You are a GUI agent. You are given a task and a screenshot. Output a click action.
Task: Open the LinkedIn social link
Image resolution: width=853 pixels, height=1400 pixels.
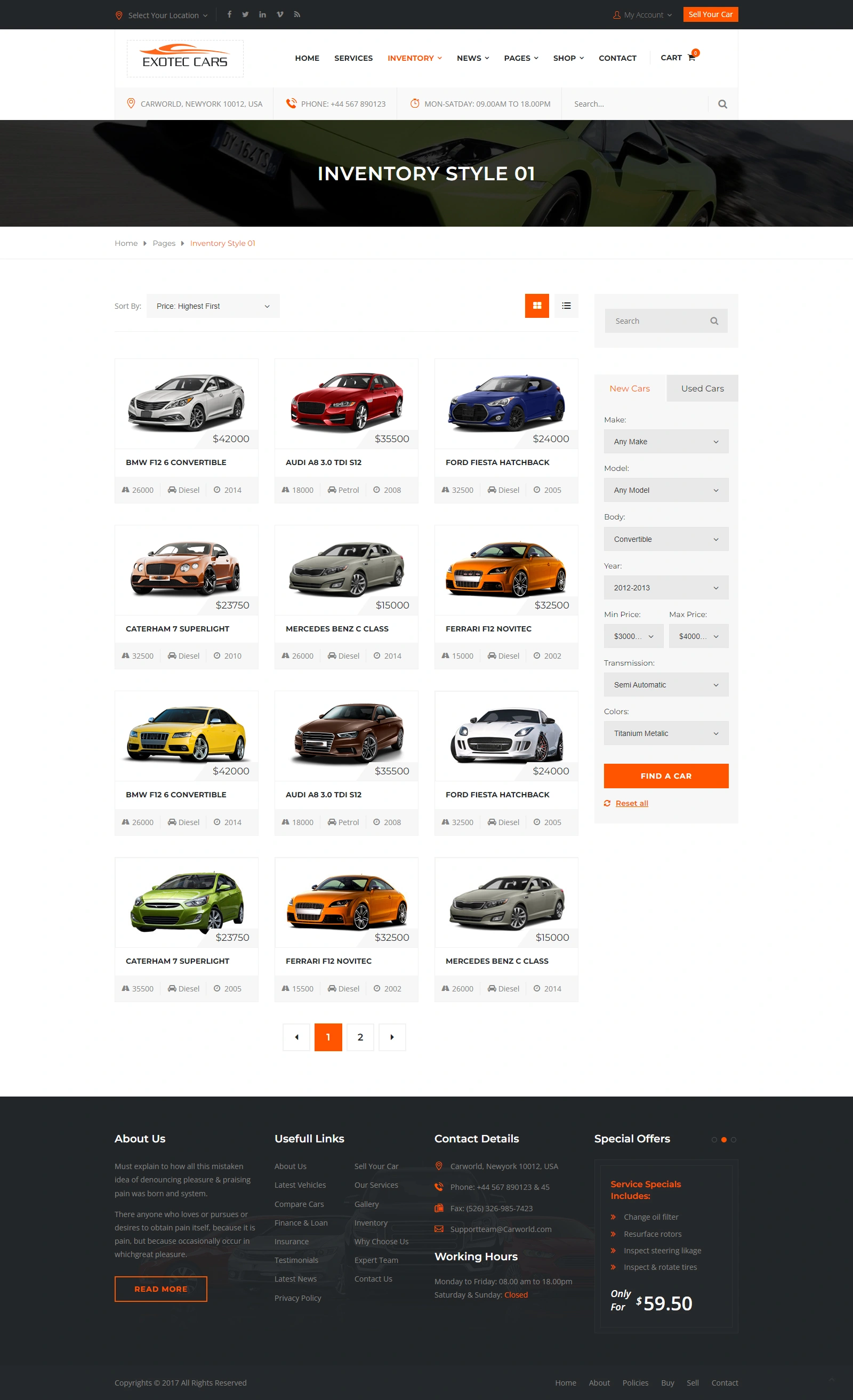[x=262, y=14]
